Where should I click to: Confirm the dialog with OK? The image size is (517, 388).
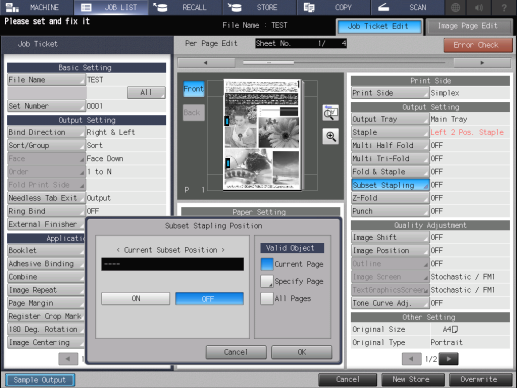[x=302, y=352]
